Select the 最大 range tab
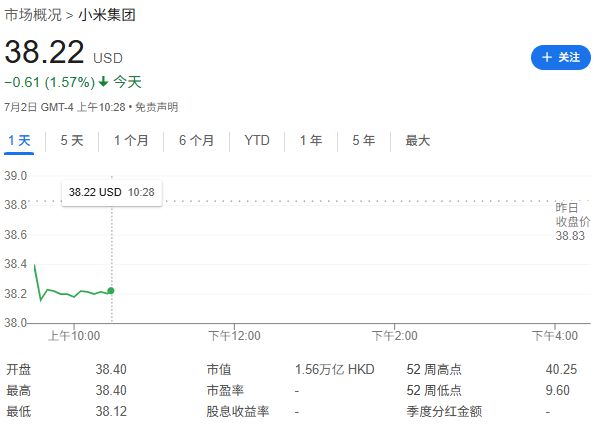This screenshot has width=600, height=426. [x=417, y=140]
